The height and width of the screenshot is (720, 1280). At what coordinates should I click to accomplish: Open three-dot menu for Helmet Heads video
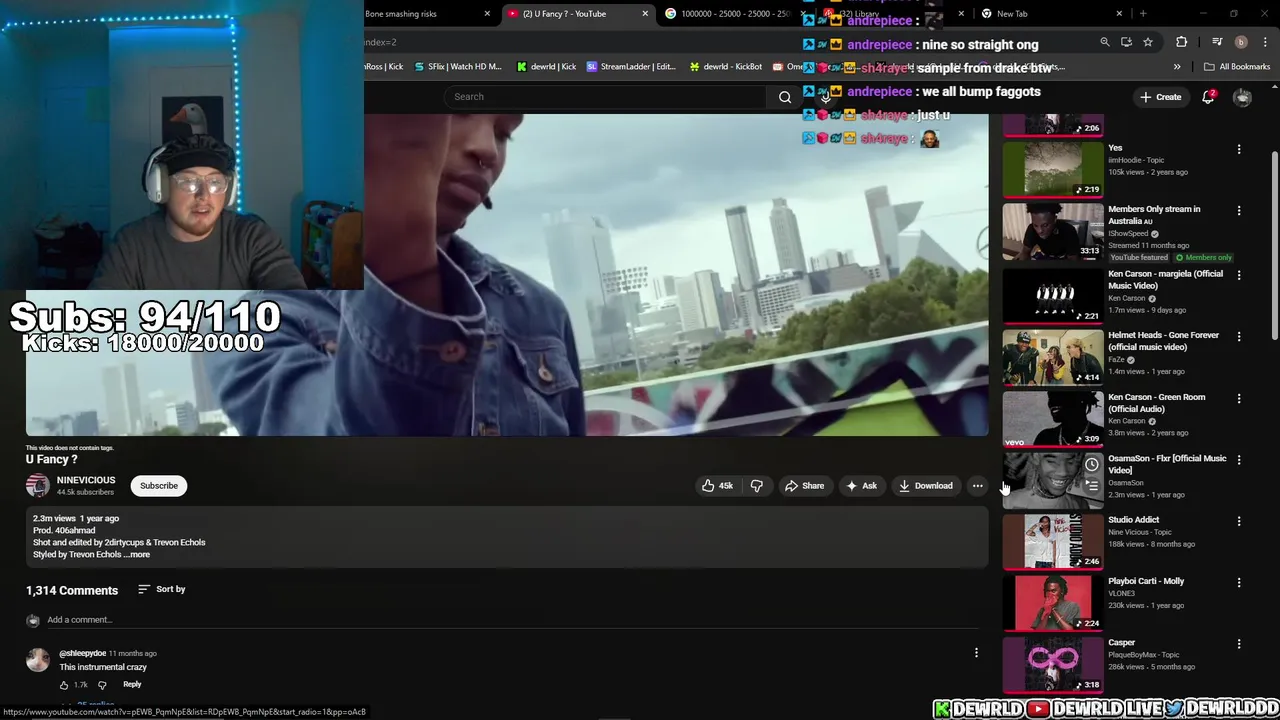click(x=1239, y=337)
